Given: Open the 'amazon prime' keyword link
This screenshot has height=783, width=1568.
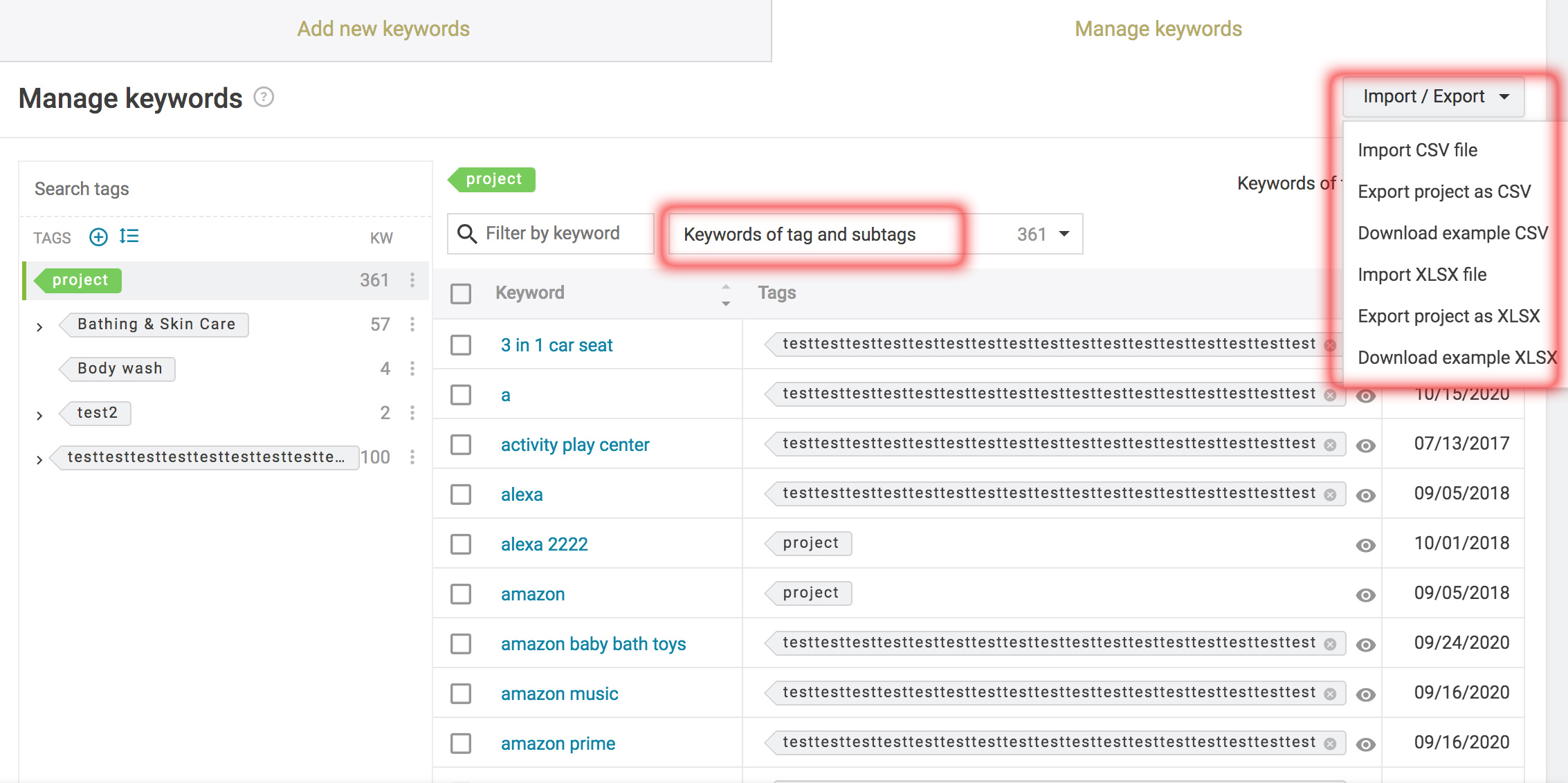Looking at the screenshot, I should coord(558,744).
